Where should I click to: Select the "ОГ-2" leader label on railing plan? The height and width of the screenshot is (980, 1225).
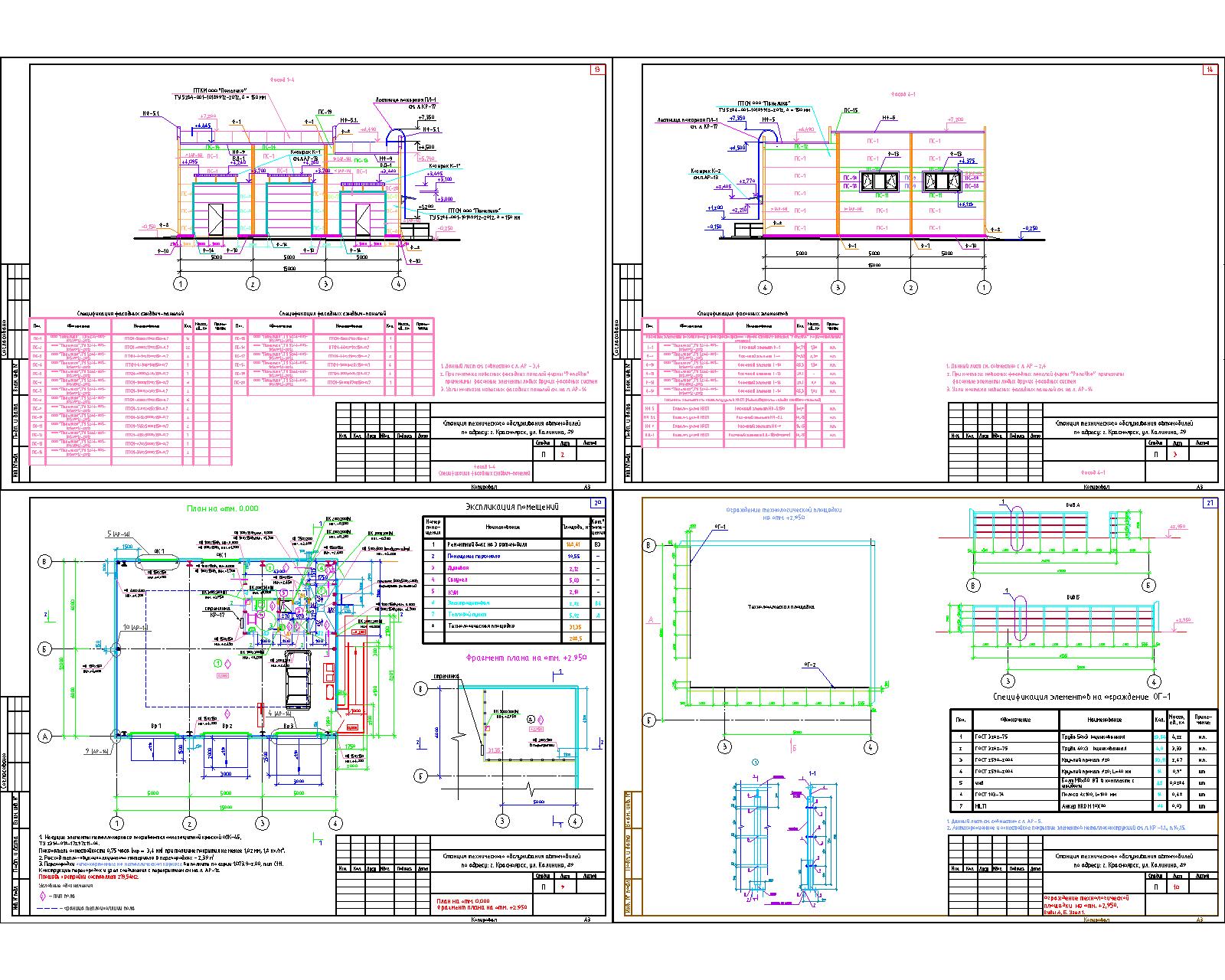point(810,664)
